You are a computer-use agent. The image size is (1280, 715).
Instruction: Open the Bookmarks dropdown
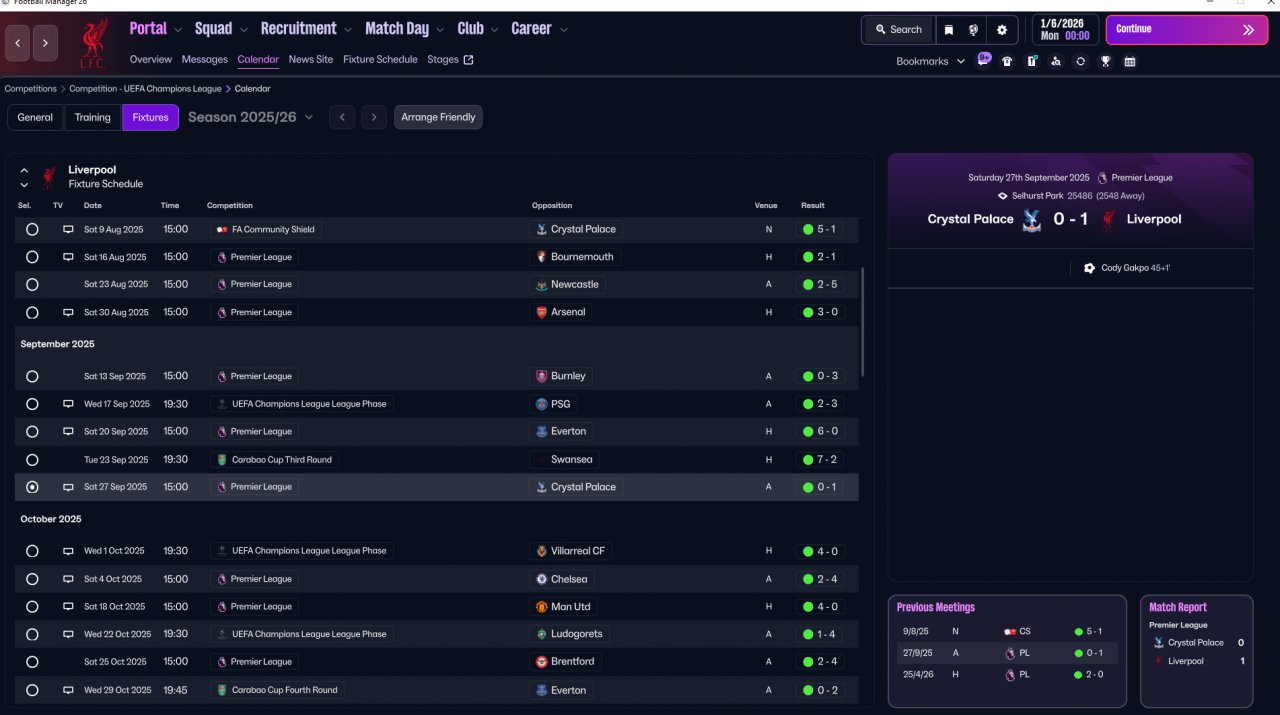pos(930,61)
